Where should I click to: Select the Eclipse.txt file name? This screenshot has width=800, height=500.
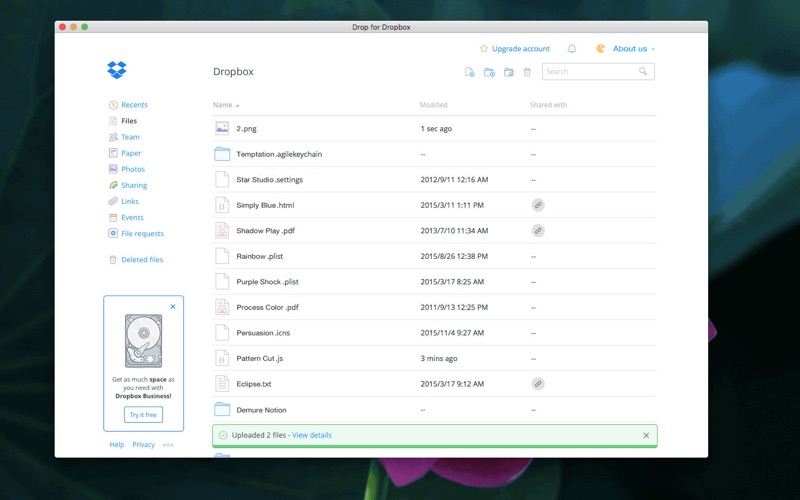[x=254, y=384]
